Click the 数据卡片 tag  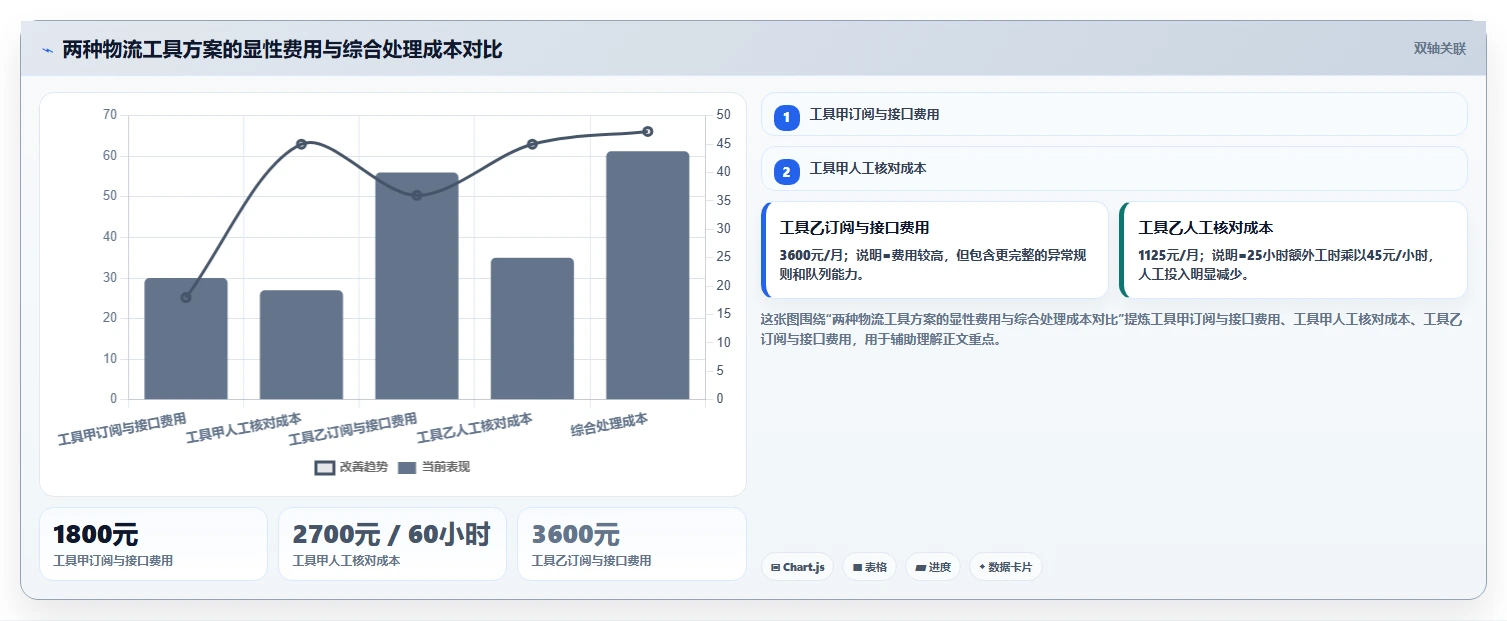(x=1006, y=567)
